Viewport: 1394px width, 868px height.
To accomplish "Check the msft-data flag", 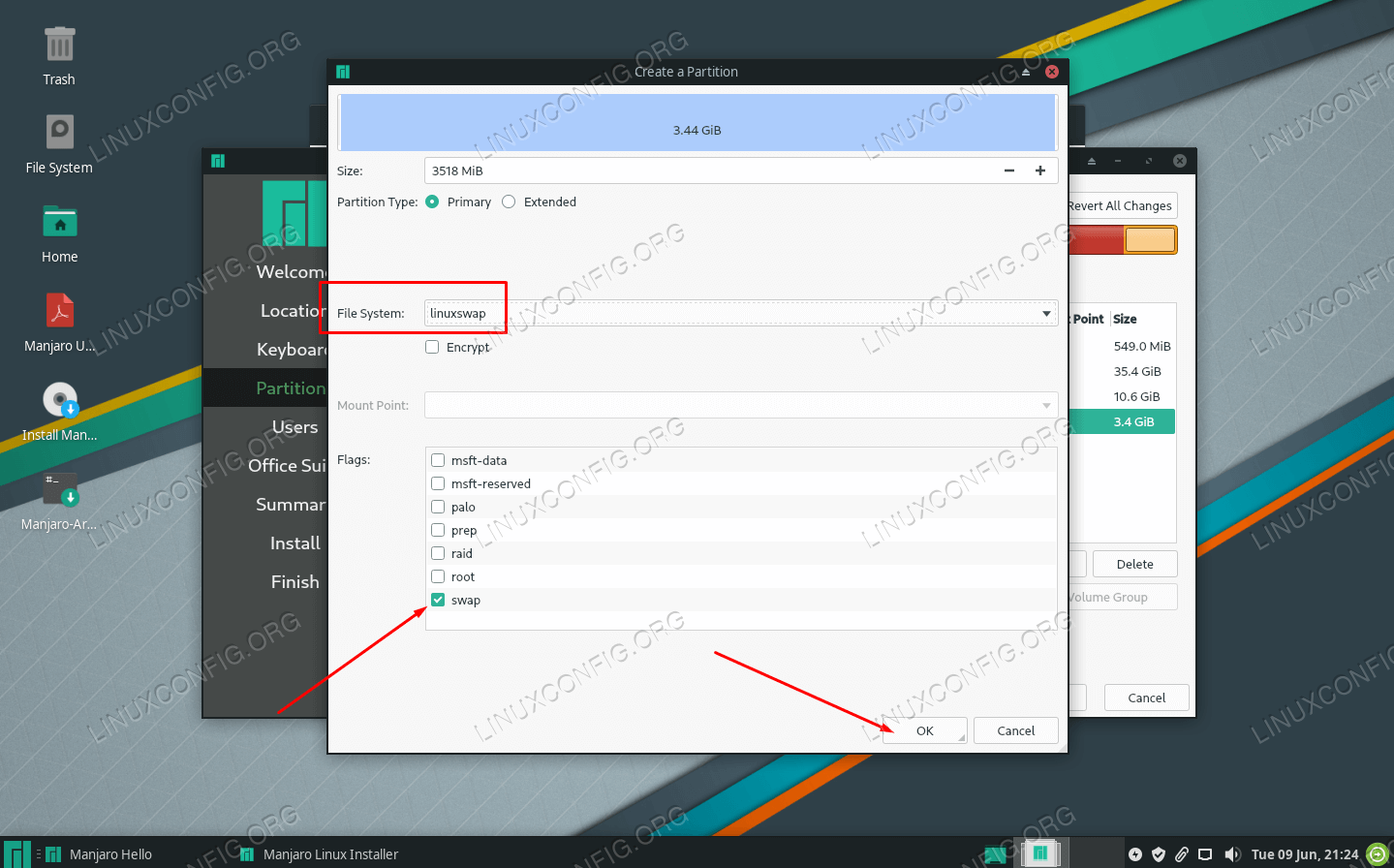I will pos(438,460).
